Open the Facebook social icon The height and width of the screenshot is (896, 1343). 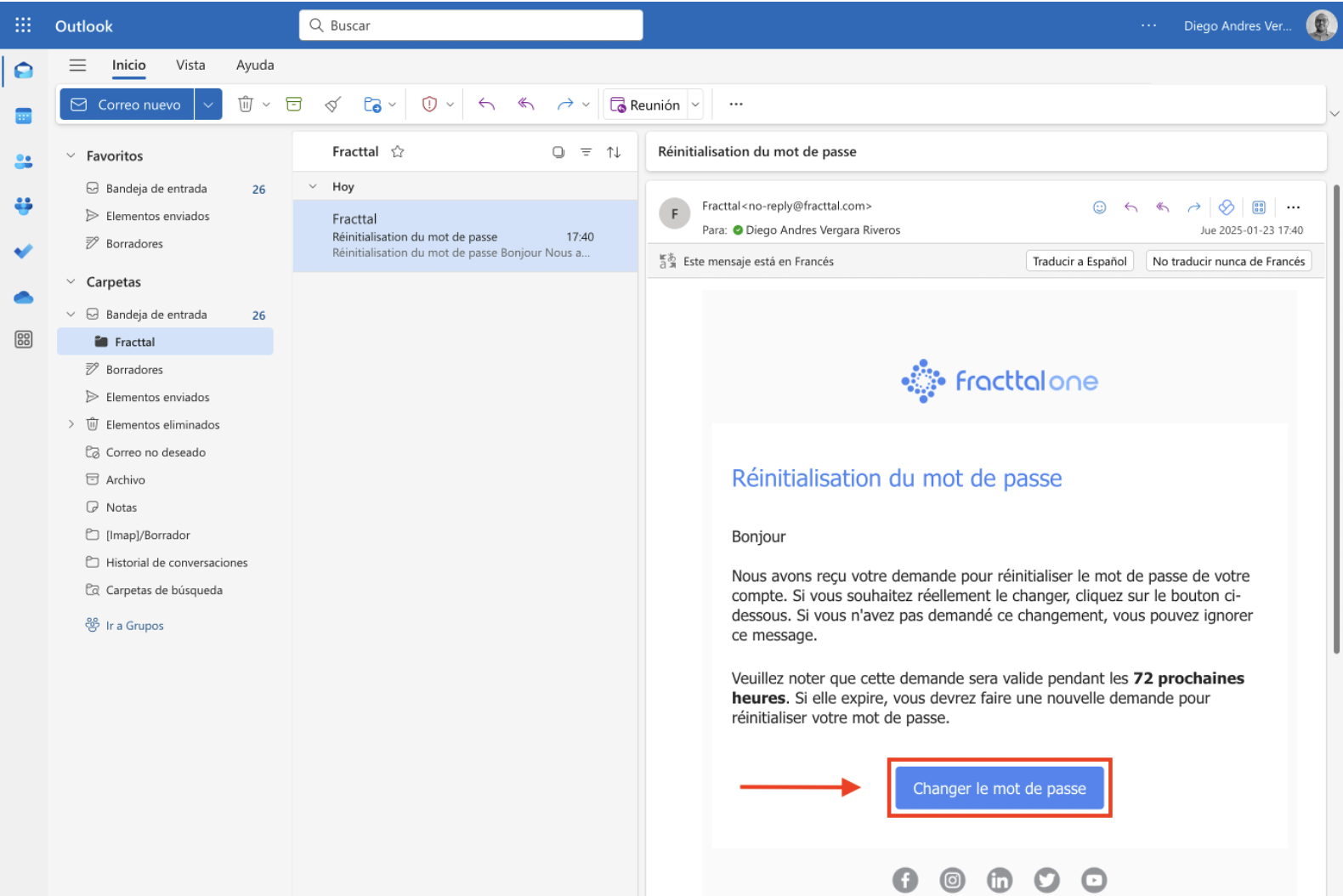[905, 880]
